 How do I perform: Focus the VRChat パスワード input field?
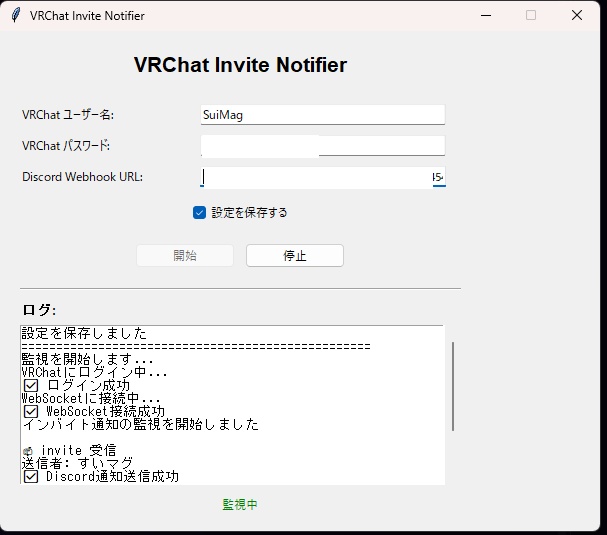[323, 146]
